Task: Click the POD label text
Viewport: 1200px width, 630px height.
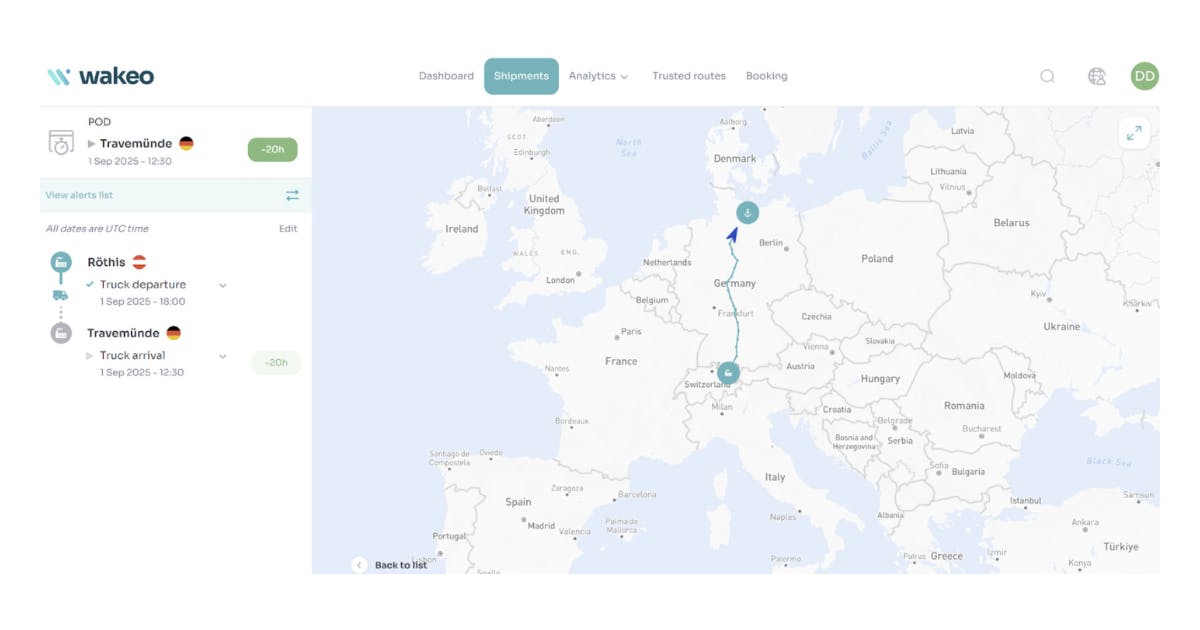Action: click(99, 122)
